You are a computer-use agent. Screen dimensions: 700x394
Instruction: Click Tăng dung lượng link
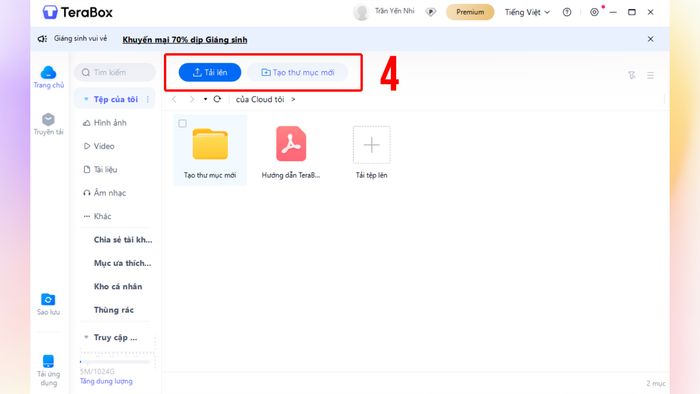106,381
